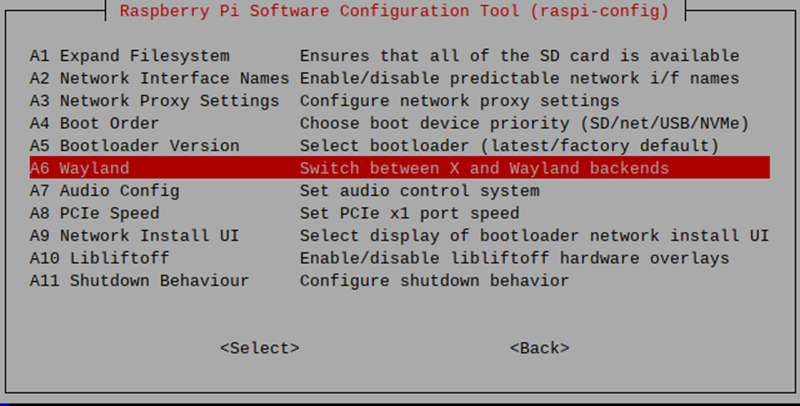Click 'Set PCIe x1 port speed' description

tap(409, 213)
